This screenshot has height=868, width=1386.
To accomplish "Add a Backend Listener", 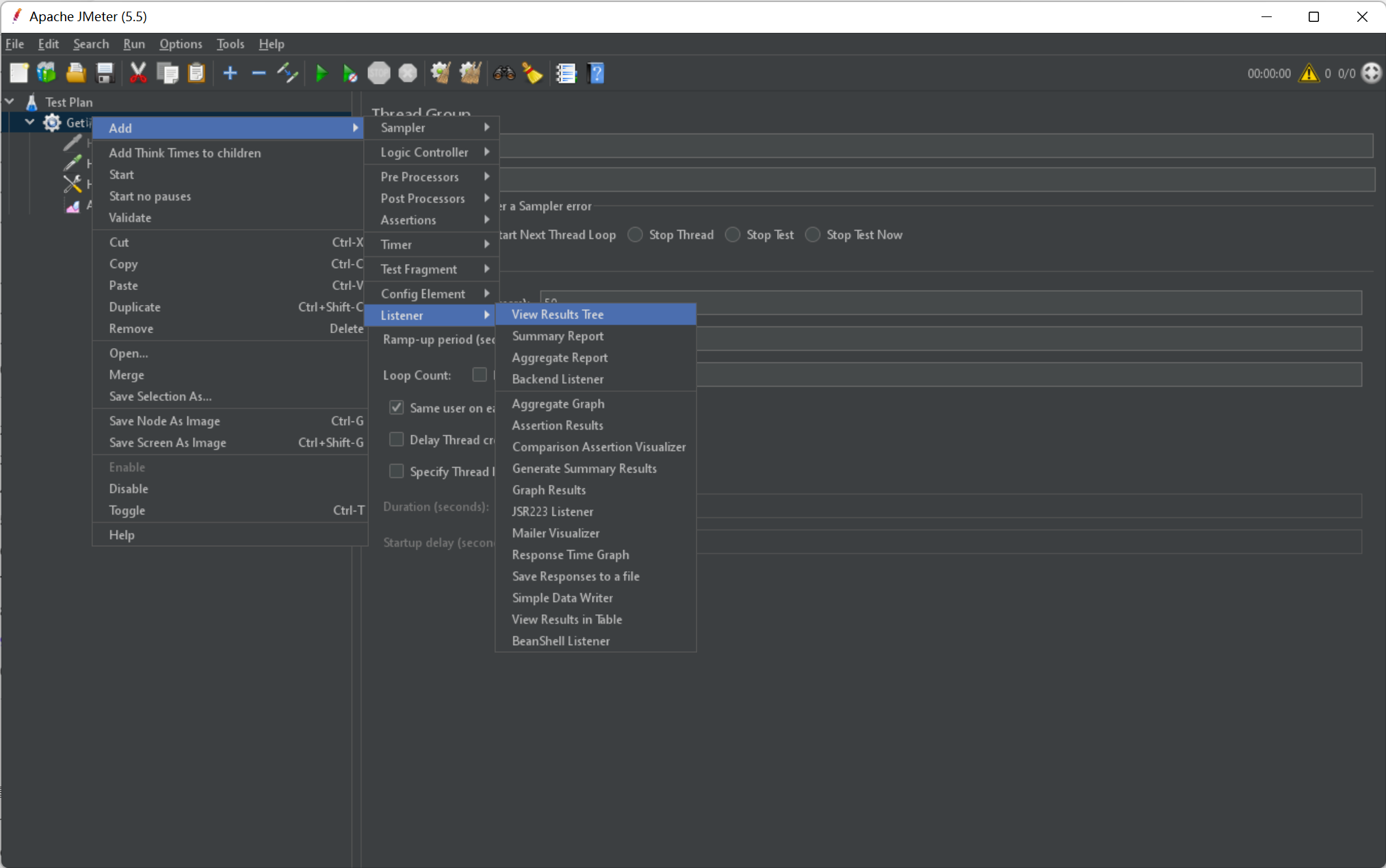I will (x=596, y=380).
